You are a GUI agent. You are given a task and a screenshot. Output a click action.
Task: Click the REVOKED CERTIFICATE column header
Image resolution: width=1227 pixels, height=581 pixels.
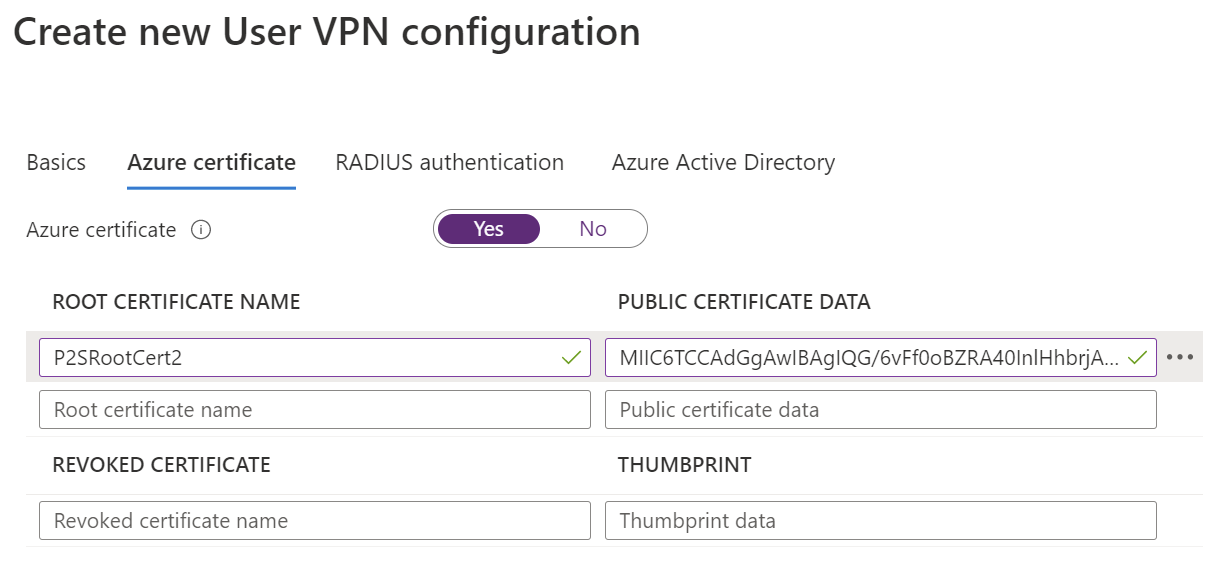point(161,465)
